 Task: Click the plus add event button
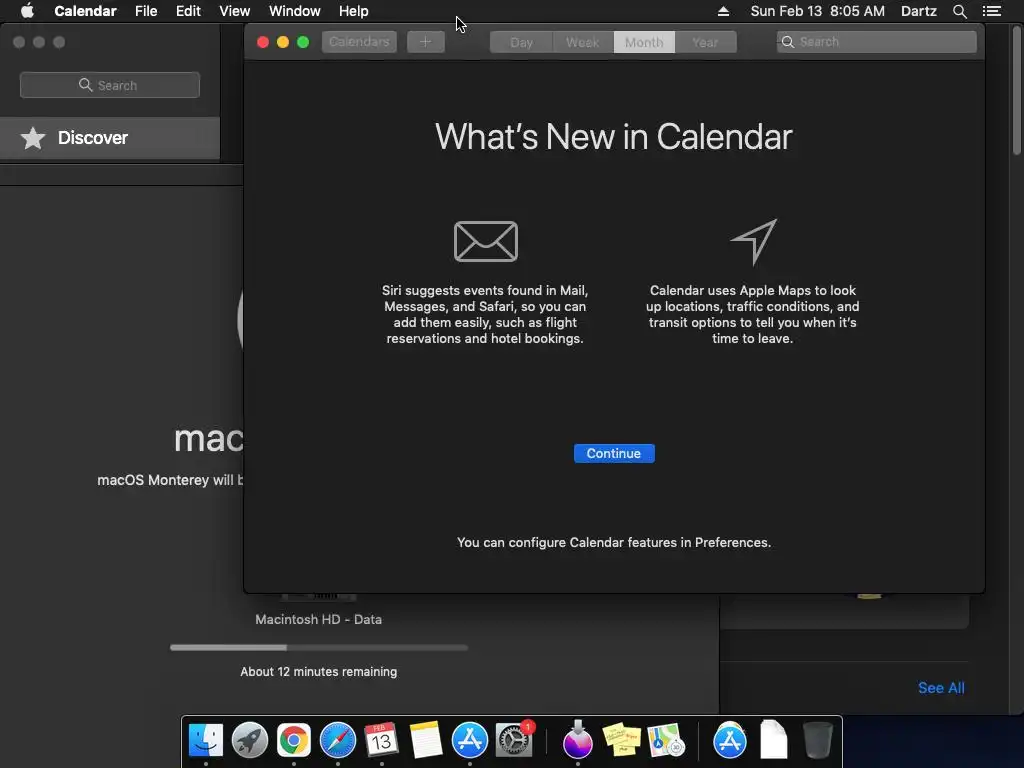tap(426, 42)
